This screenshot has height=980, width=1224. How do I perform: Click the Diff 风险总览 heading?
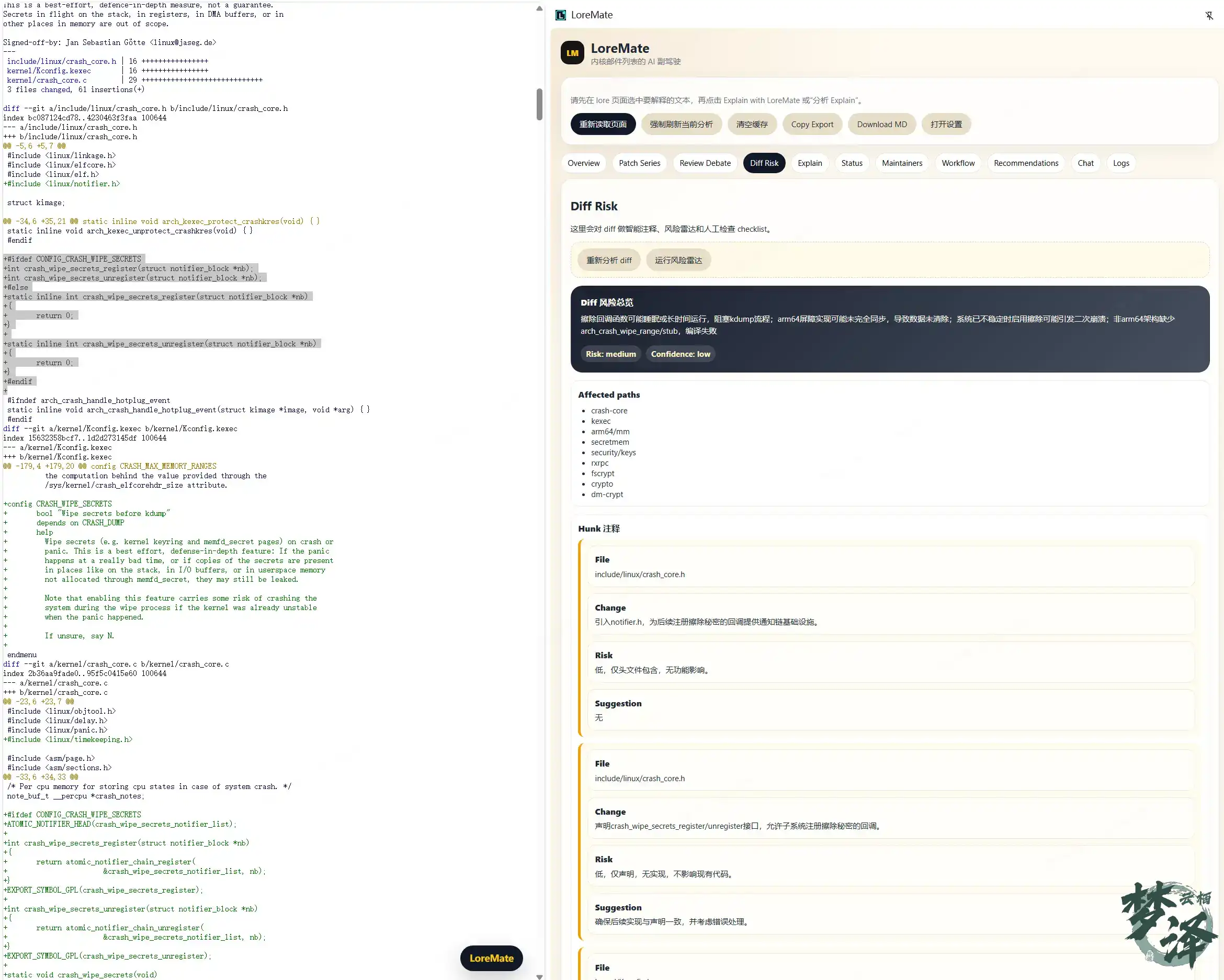[x=606, y=302]
